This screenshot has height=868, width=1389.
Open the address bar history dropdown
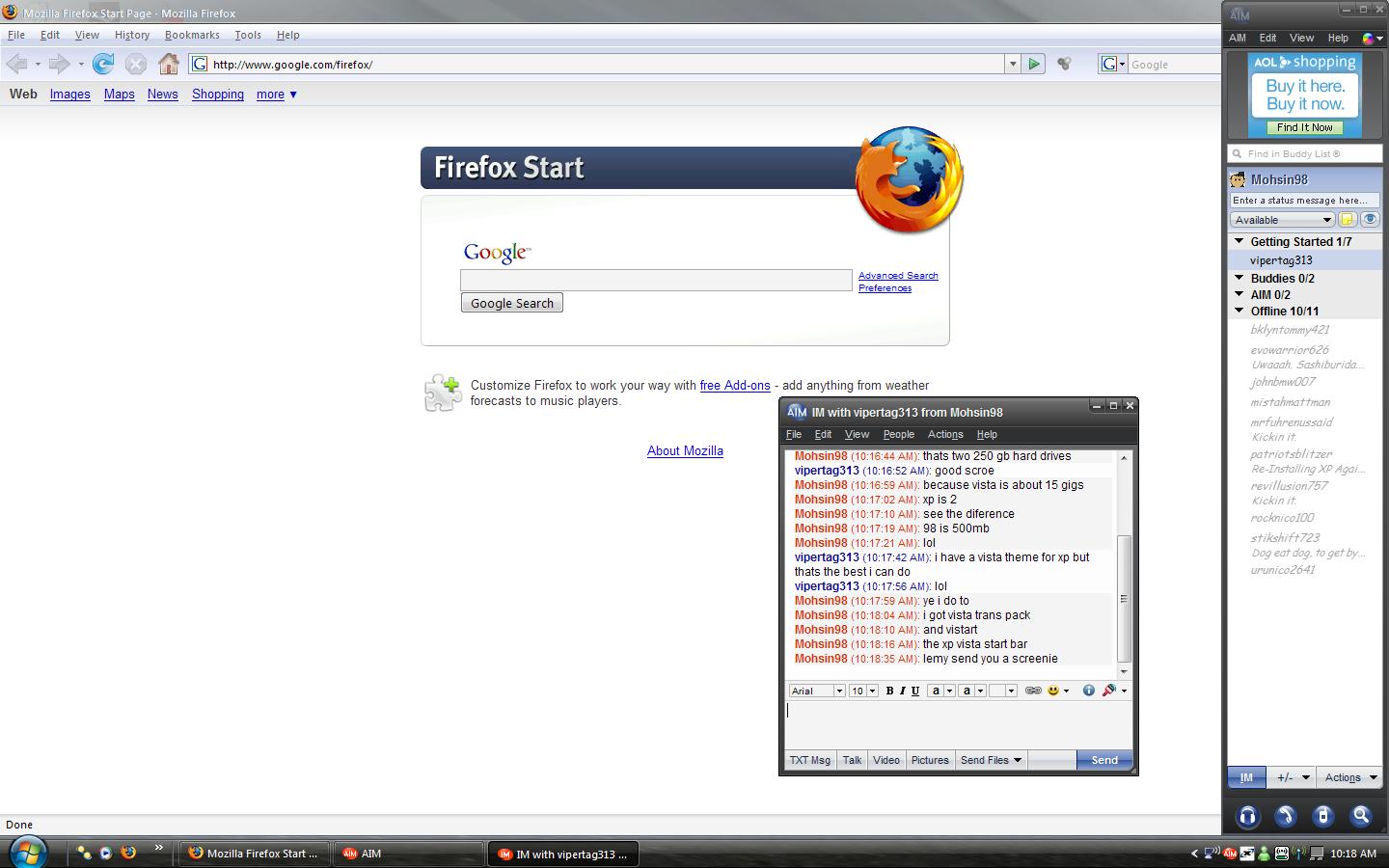pos(1013,64)
